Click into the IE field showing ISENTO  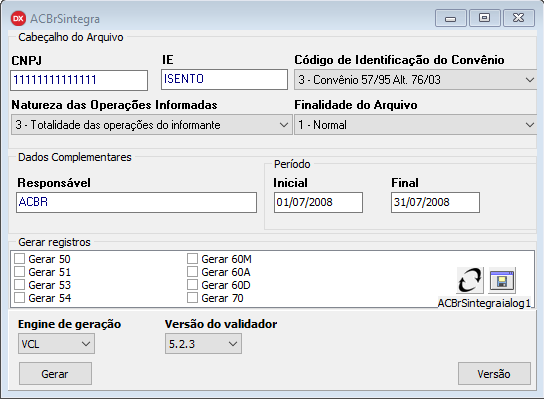pos(224,79)
